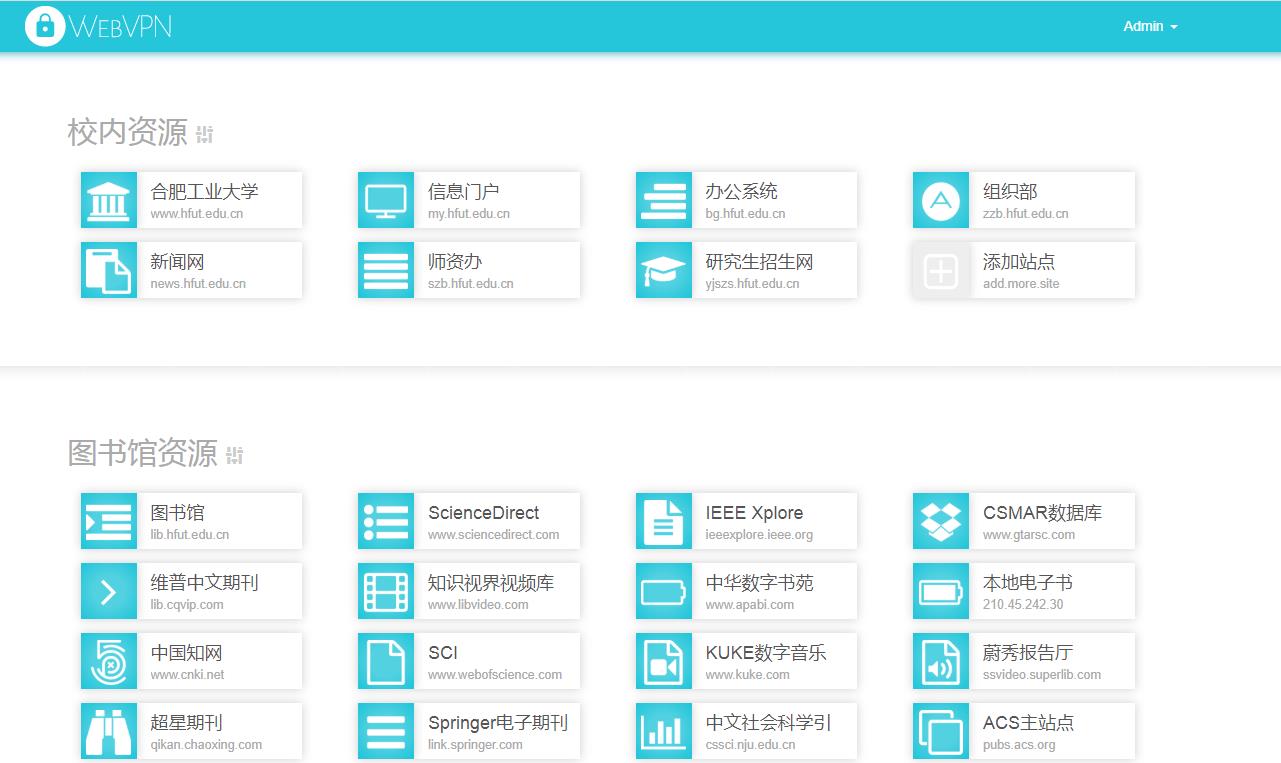This screenshot has width=1281, height=763.
Task: Open the SCI database link
Action: coord(443,652)
